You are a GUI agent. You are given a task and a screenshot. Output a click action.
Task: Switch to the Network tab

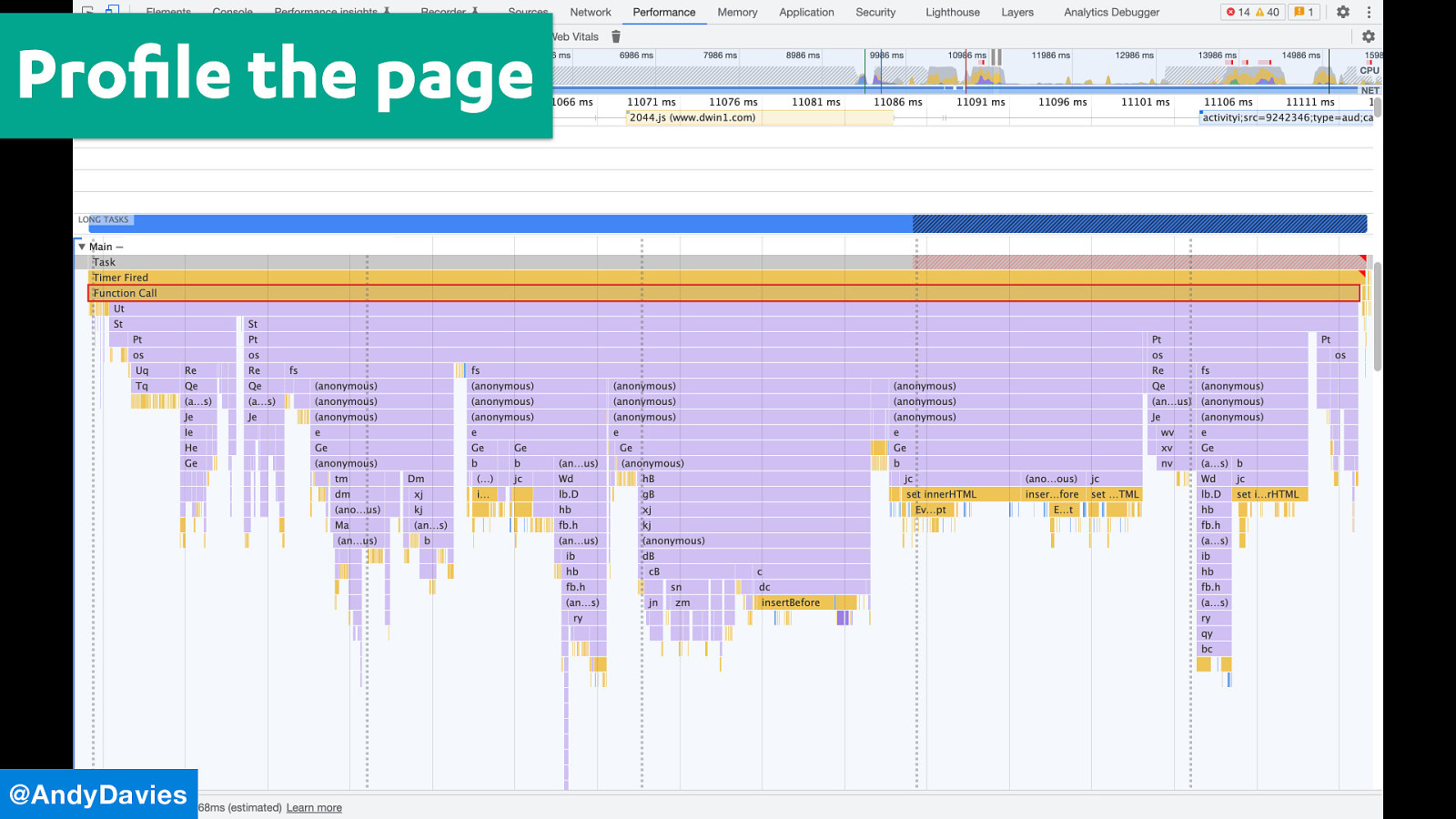click(591, 12)
